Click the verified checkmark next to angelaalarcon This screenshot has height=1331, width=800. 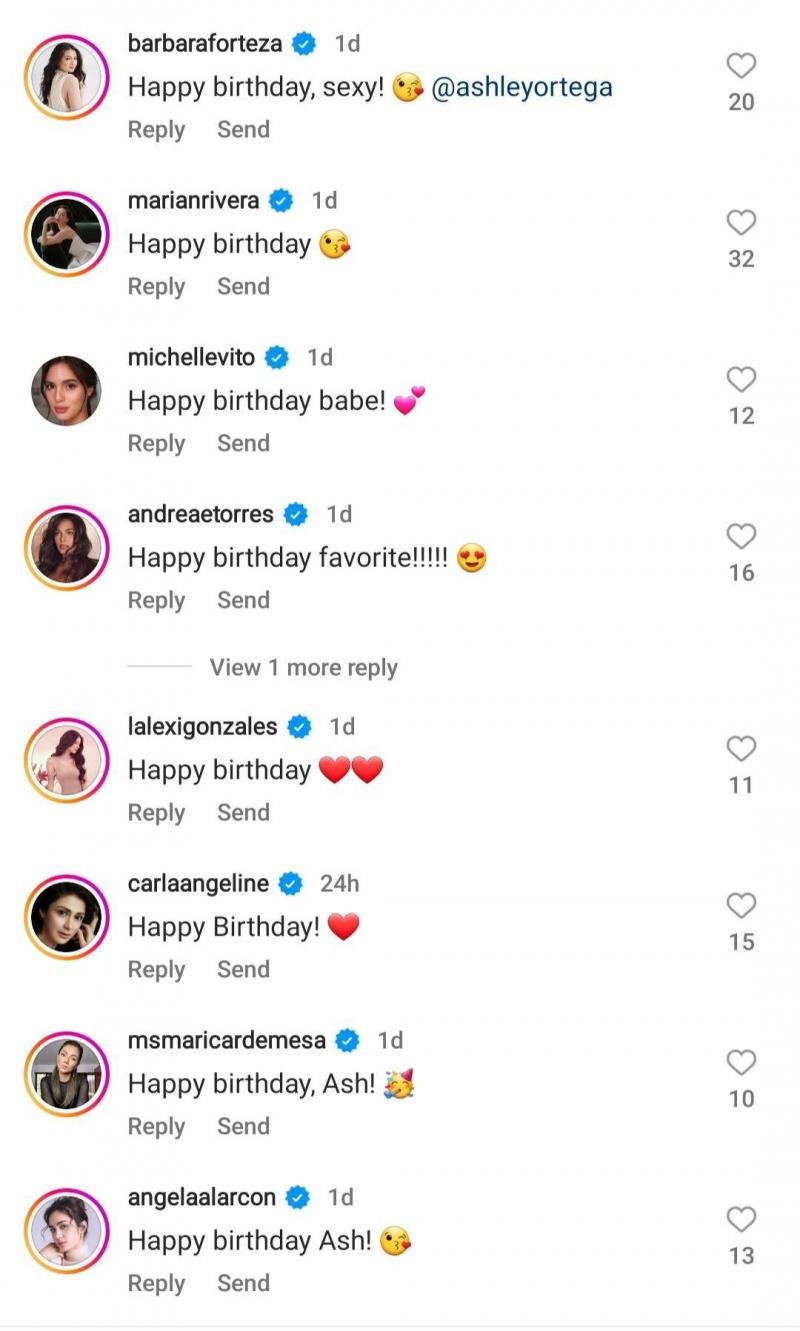[296, 1196]
